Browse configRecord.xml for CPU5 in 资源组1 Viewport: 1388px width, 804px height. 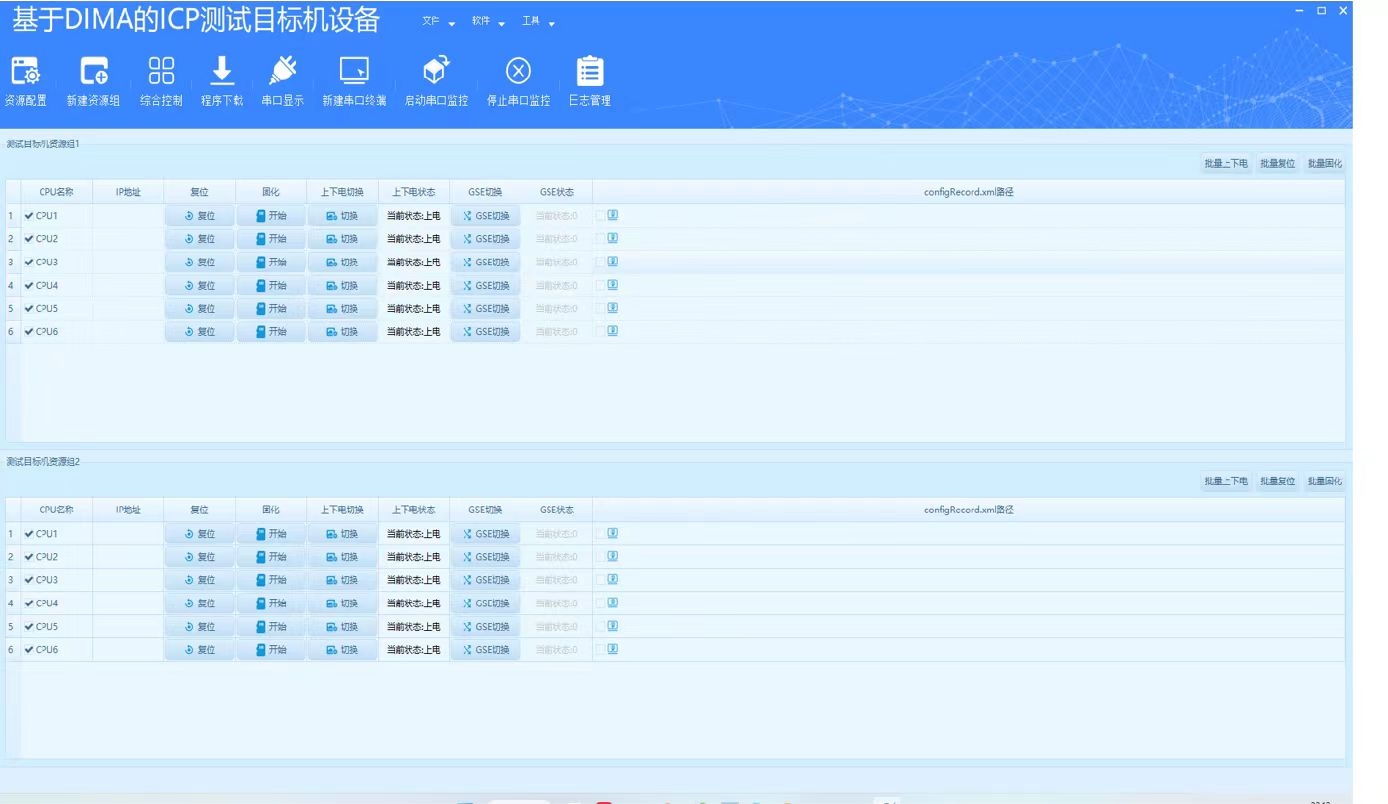[613, 307]
